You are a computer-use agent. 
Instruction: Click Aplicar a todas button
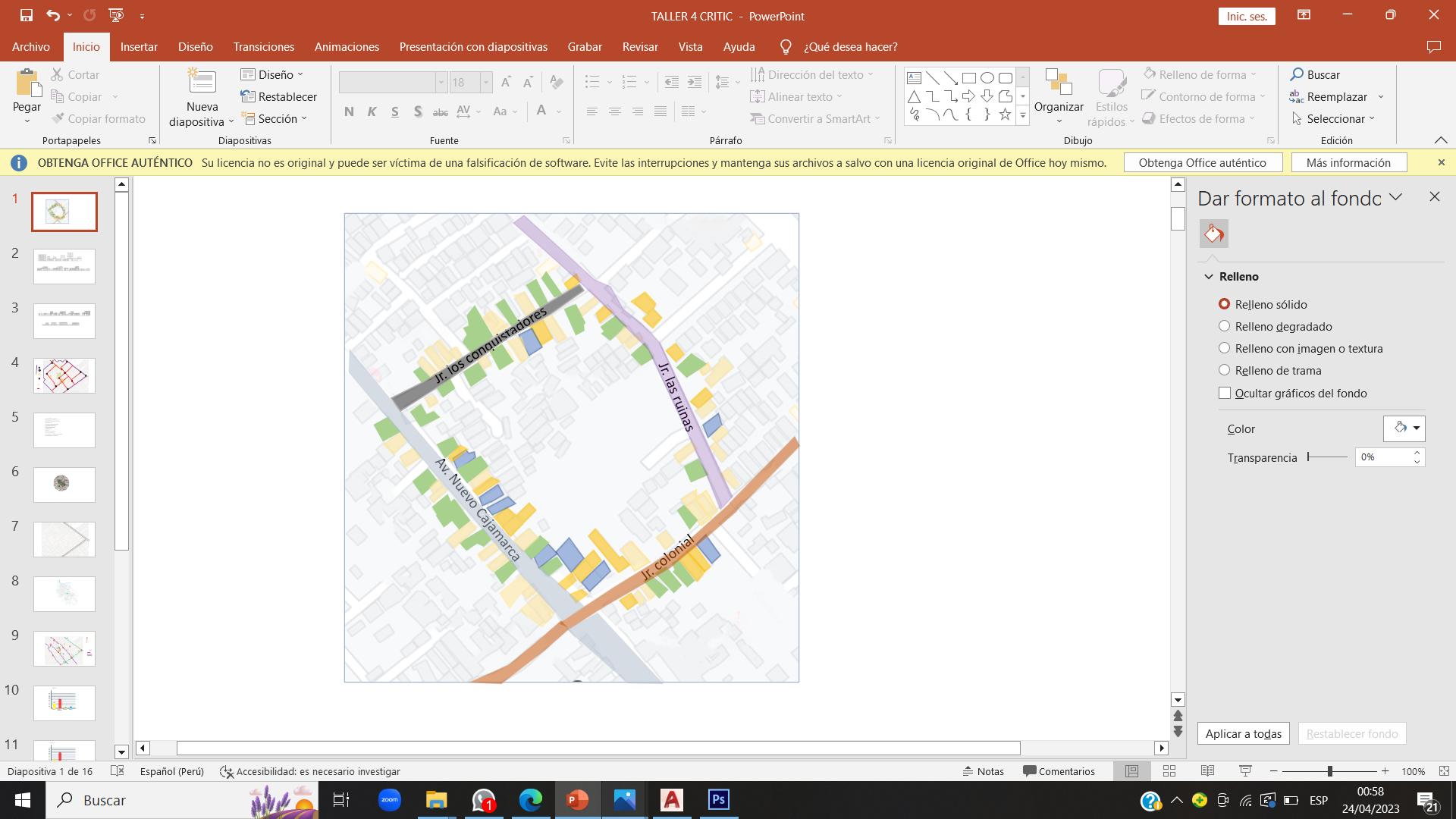[x=1243, y=733]
